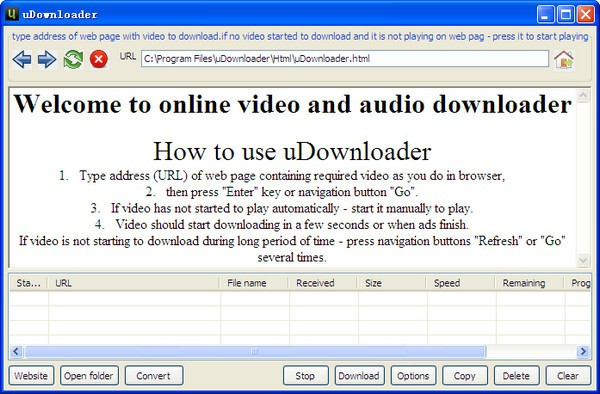Sort by the Prog column header
Image resolution: width=600 pixels, height=394 pixels.
tap(577, 283)
